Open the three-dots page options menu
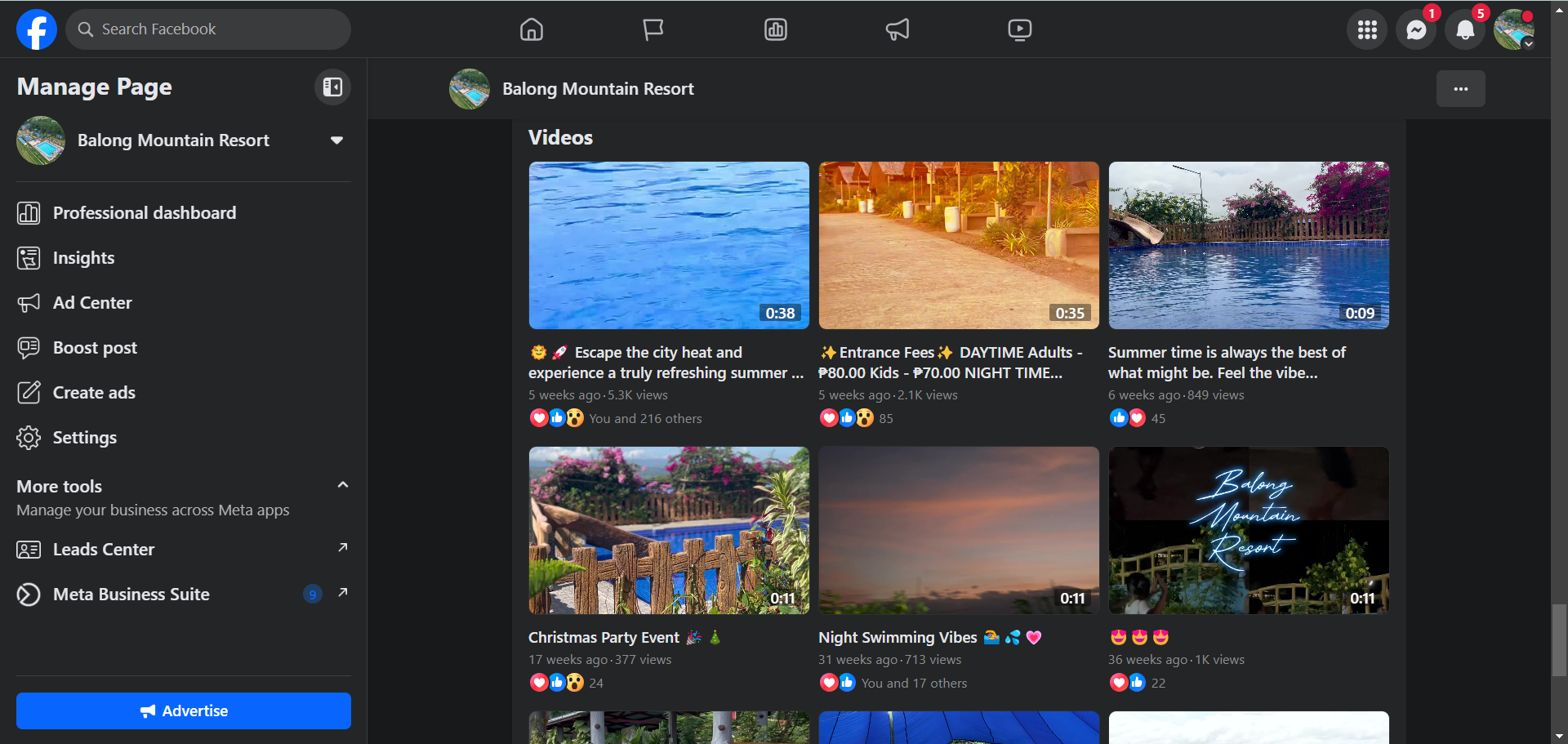 click(1461, 89)
